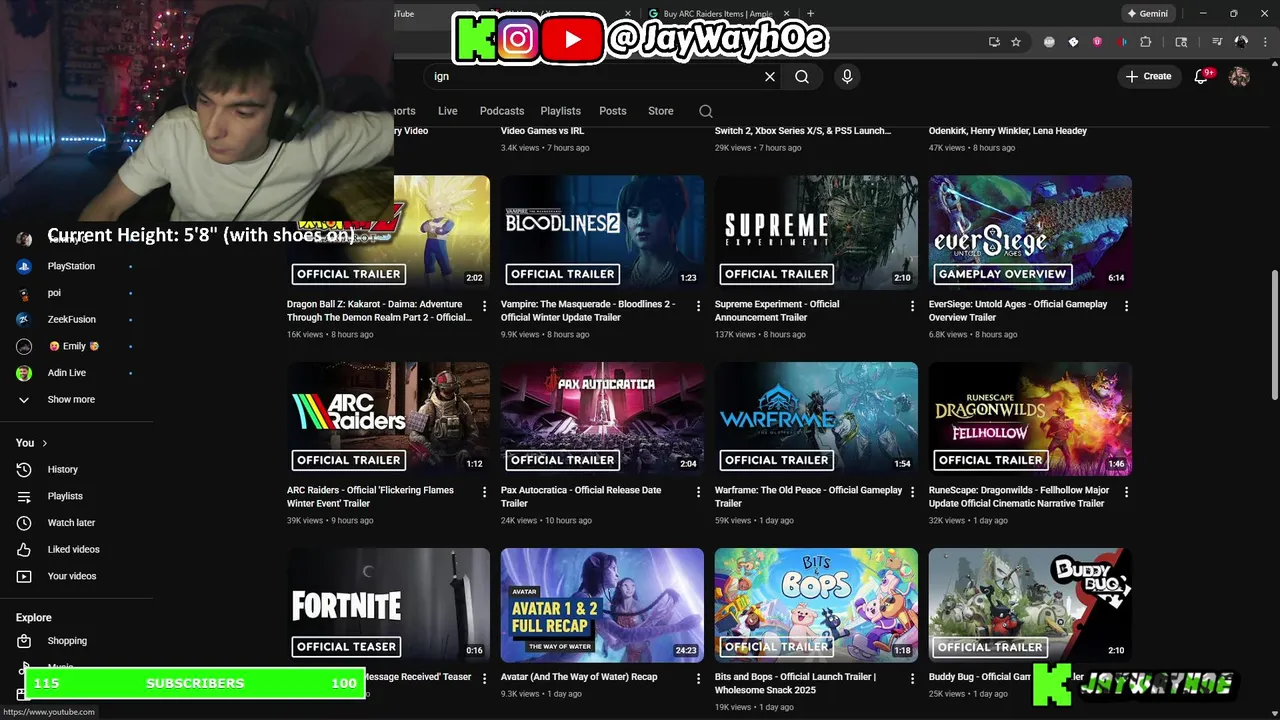Switch to the Live channel tab
The width and height of the screenshot is (1280, 720).
[x=447, y=111]
